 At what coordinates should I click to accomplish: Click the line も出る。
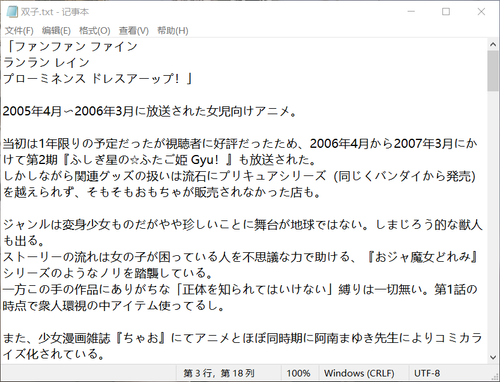coord(24,241)
